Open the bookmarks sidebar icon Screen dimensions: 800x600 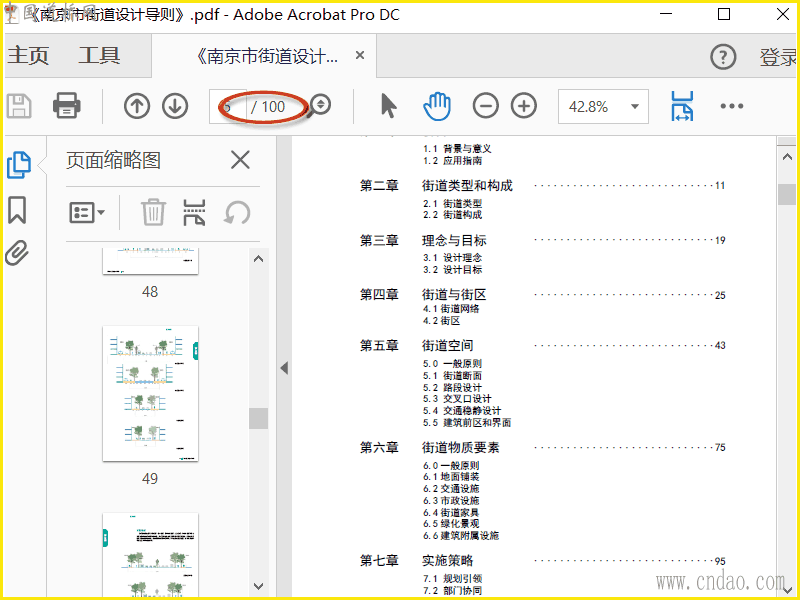point(17,210)
